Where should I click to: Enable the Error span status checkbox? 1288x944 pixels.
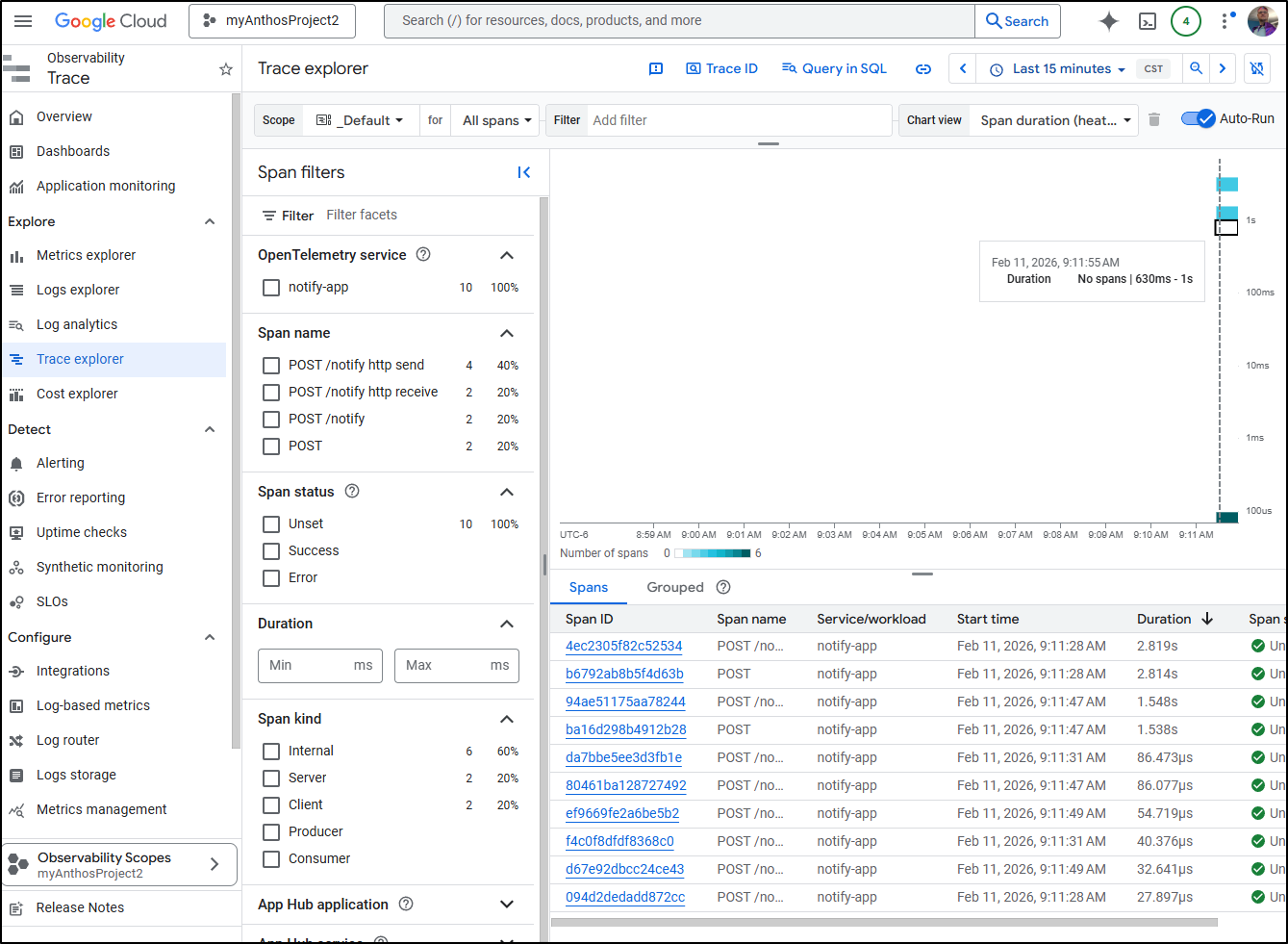[x=271, y=578]
